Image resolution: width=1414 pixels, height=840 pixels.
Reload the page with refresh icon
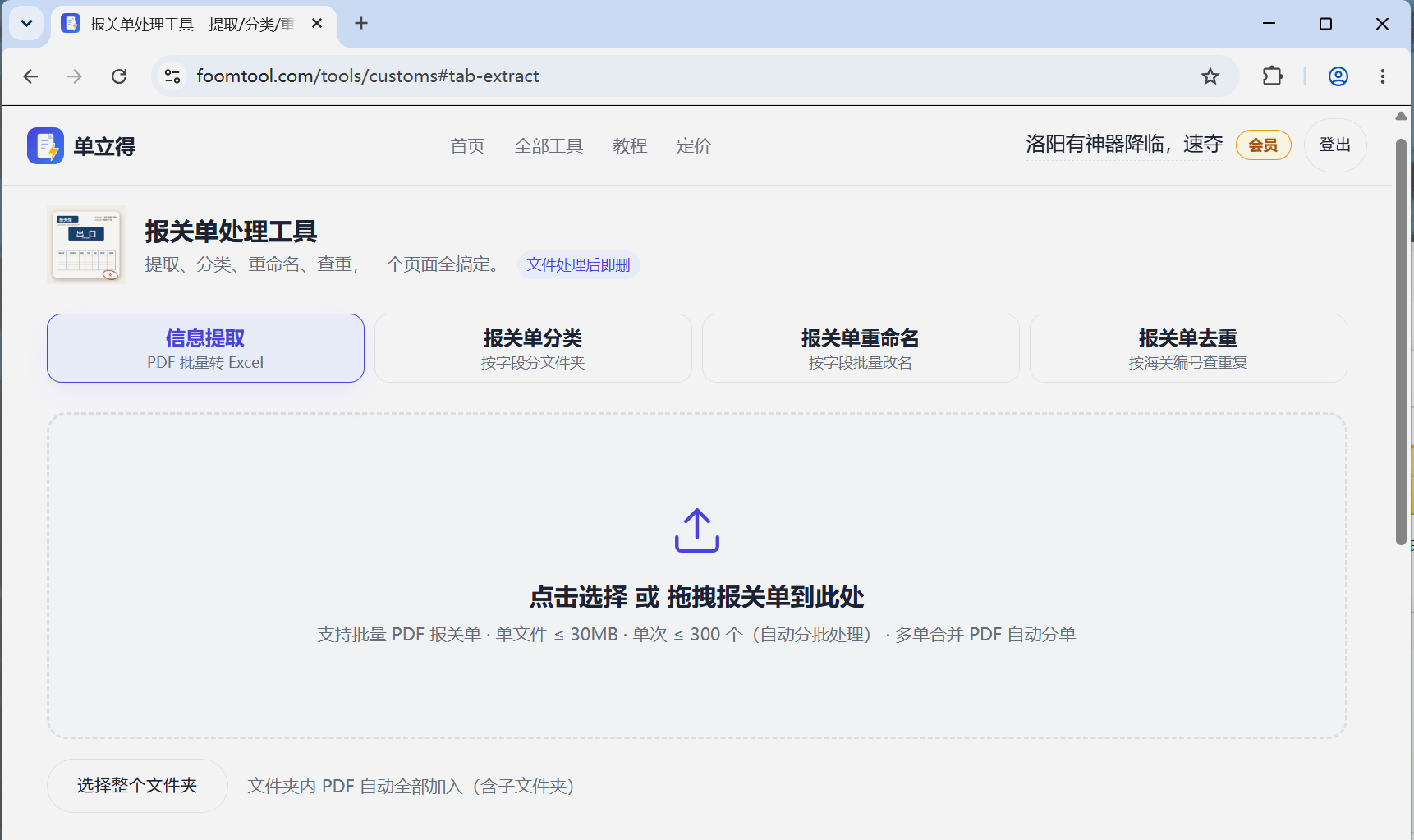pyautogui.click(x=119, y=76)
